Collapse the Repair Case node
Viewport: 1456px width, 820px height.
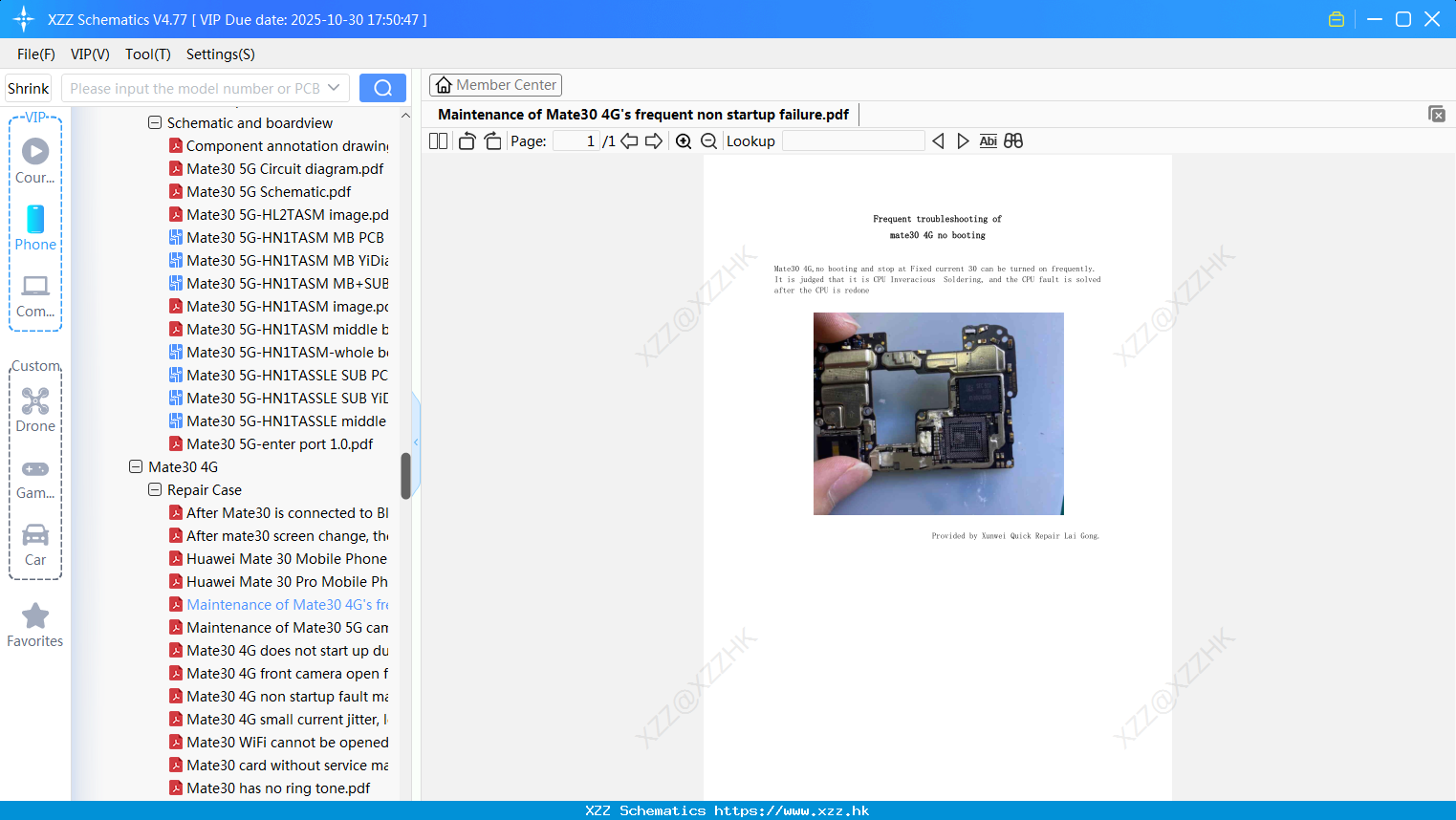(x=155, y=489)
